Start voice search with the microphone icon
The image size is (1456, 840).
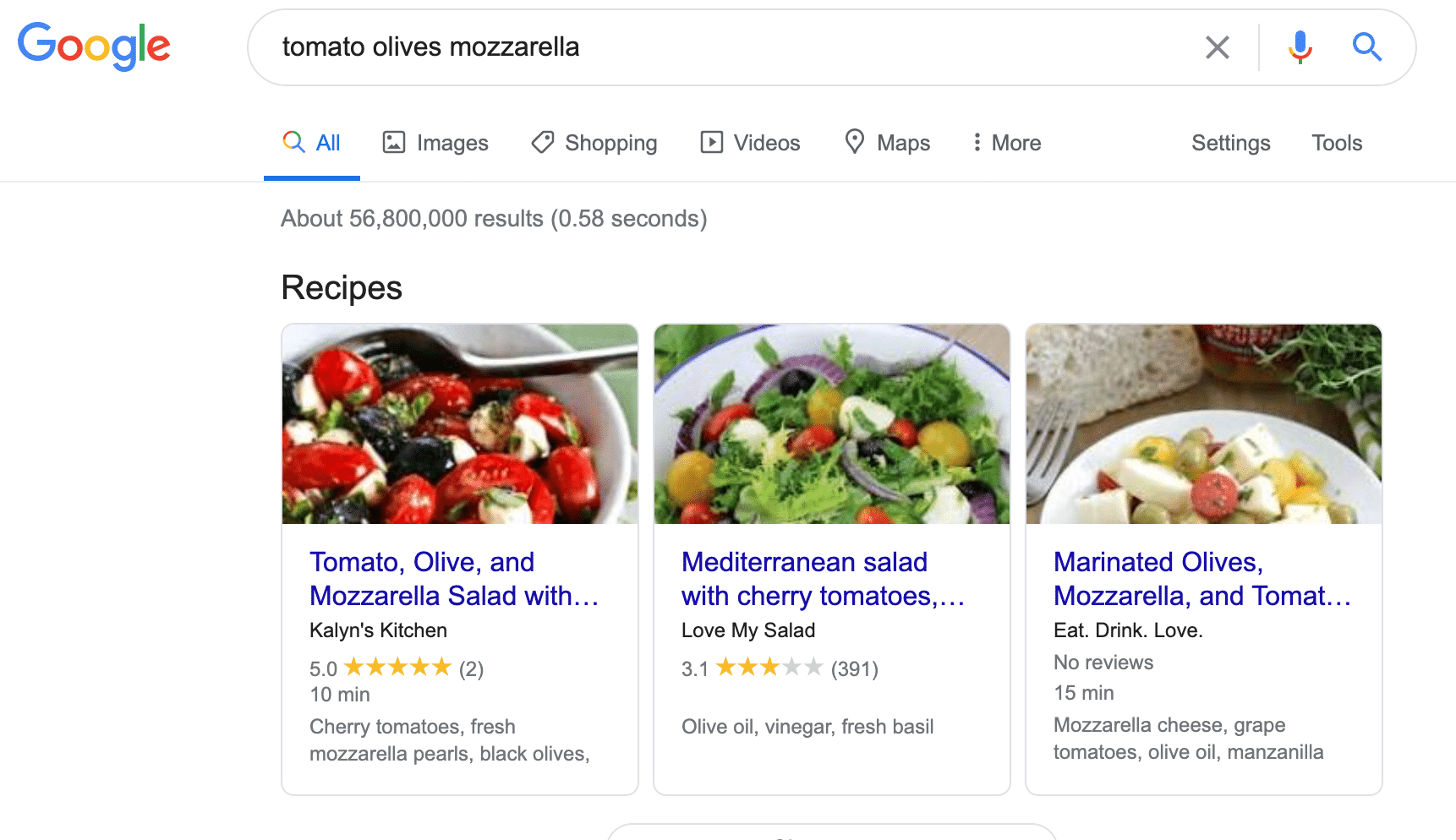[x=1300, y=47]
